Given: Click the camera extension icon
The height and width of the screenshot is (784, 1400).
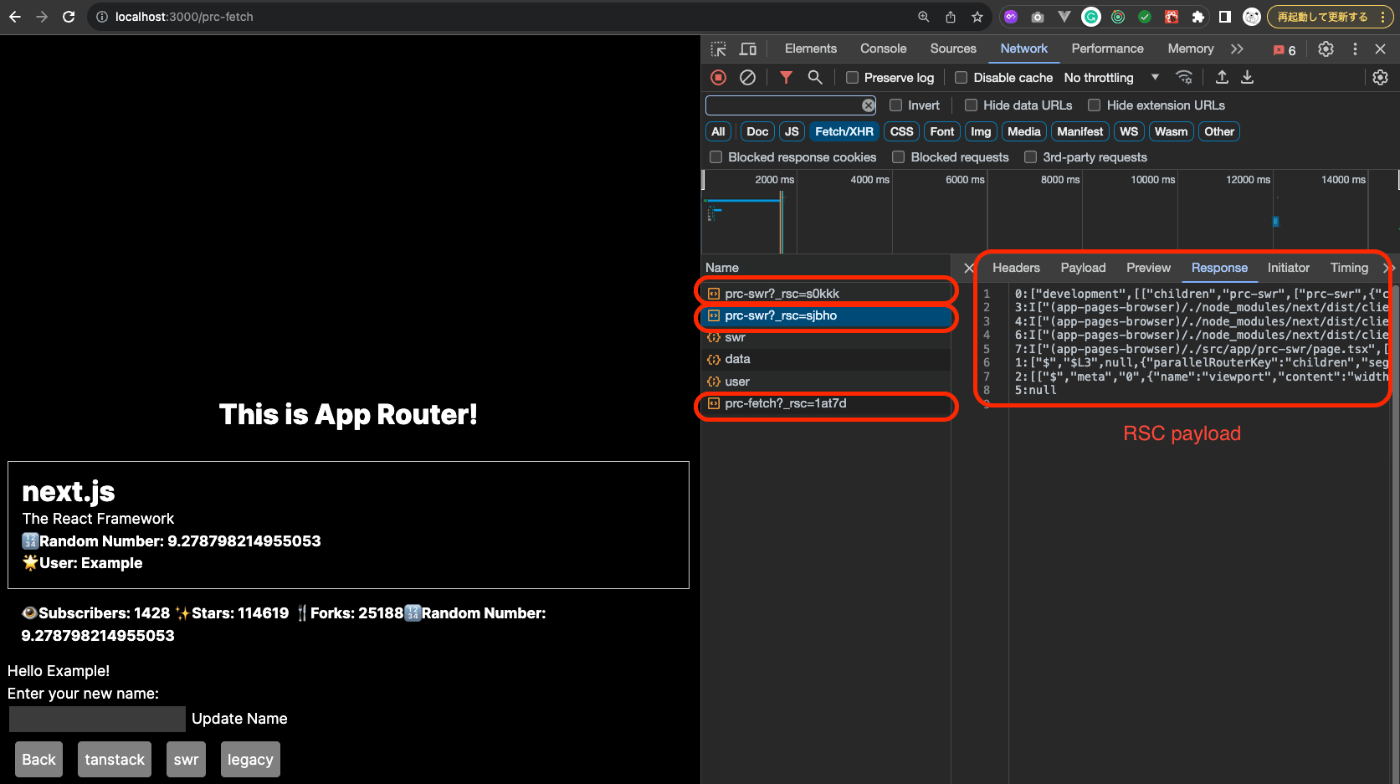Looking at the screenshot, I should [x=1038, y=17].
